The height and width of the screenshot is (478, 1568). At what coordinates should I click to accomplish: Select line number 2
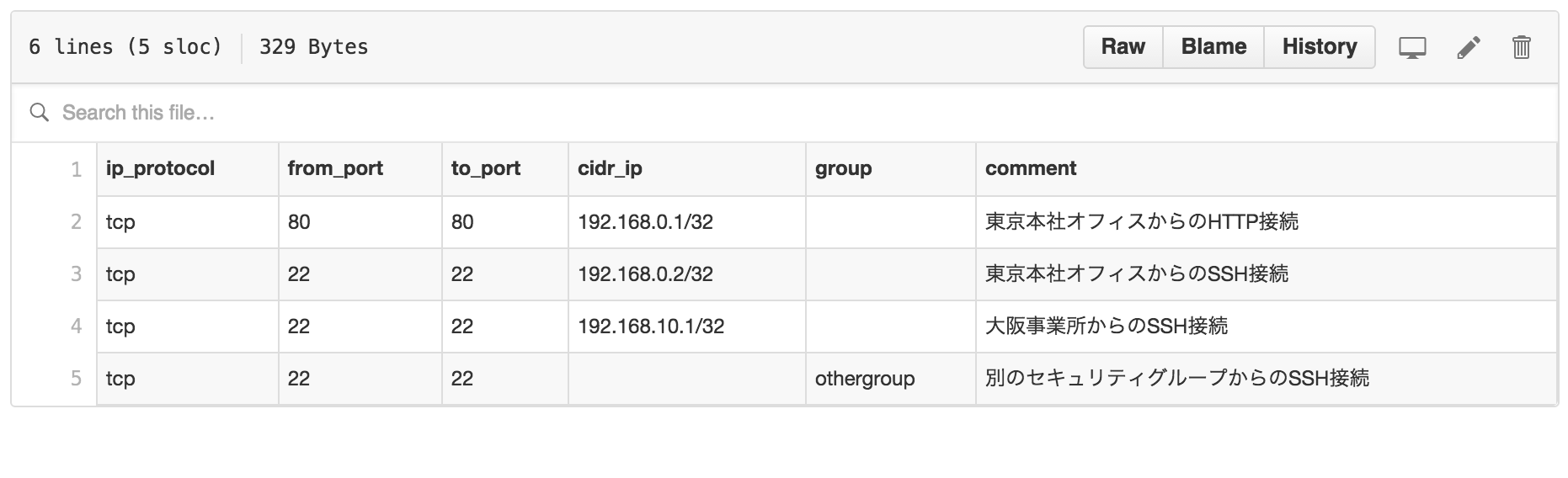[x=76, y=221]
